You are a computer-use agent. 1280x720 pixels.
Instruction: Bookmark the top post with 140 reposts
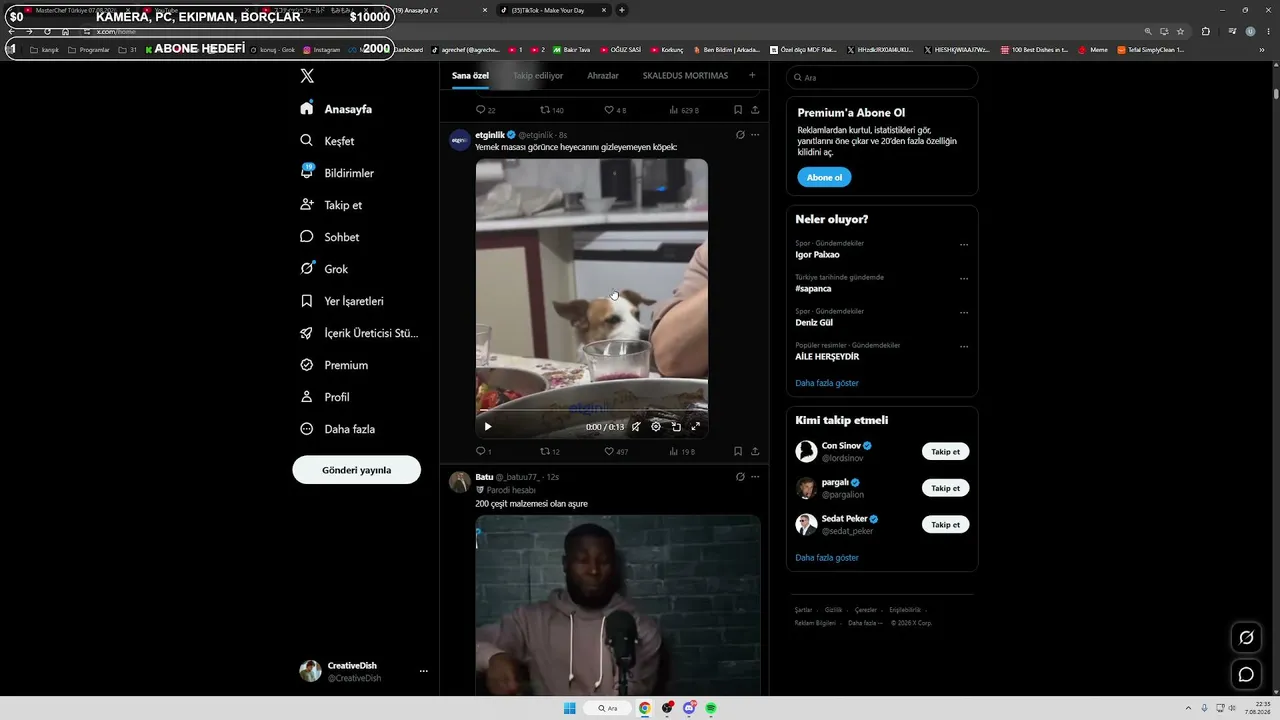point(738,110)
